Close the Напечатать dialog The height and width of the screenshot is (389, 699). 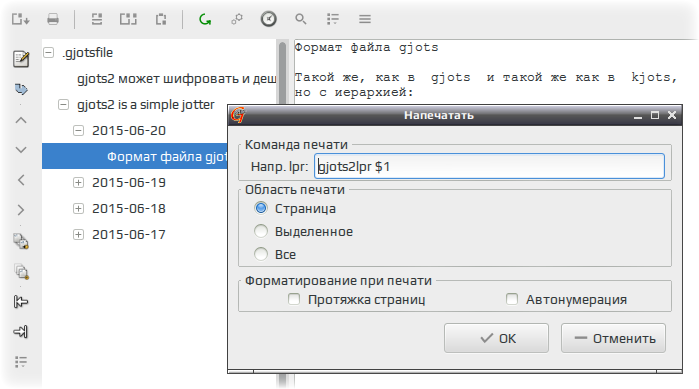pyautogui.click(x=672, y=115)
